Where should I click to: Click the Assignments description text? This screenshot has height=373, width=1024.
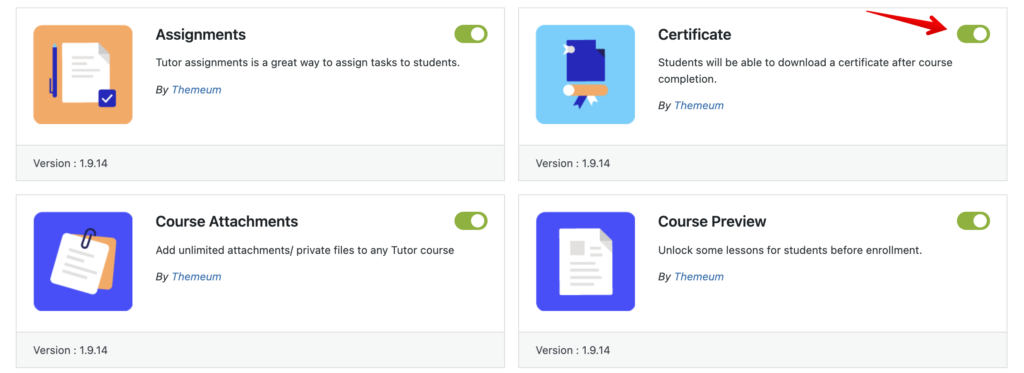tap(308, 63)
